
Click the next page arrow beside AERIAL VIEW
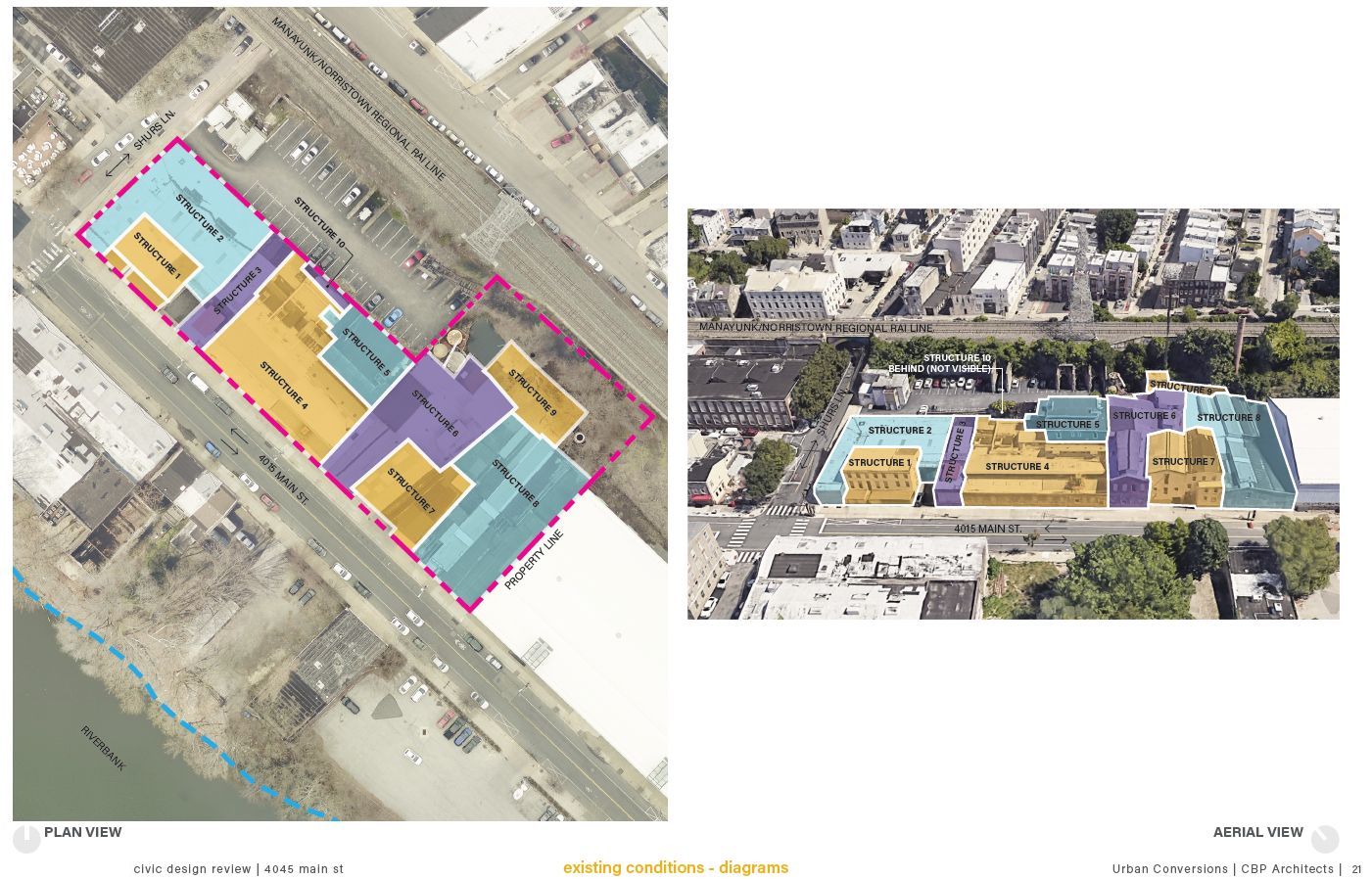(x=1325, y=839)
